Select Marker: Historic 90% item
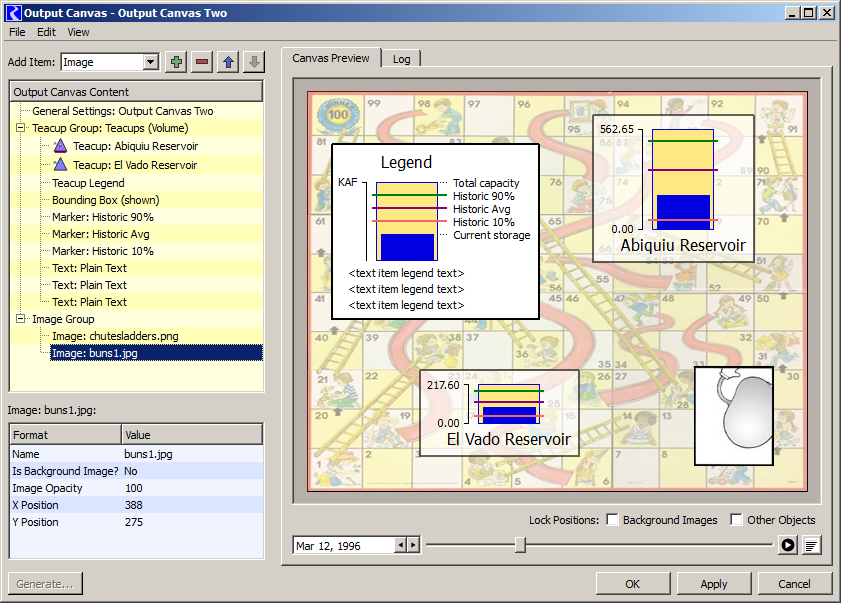This screenshot has height=603, width=841. [103, 217]
